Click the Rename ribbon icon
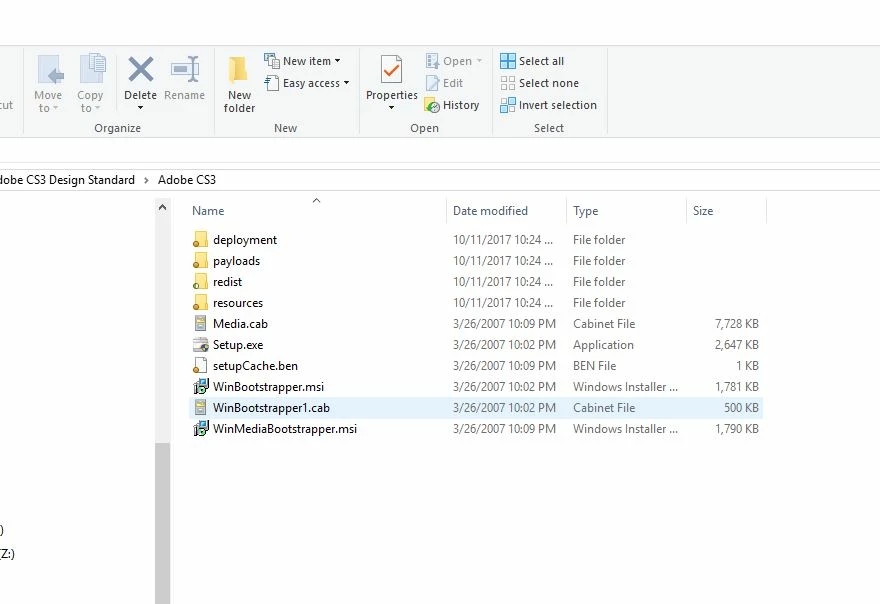Viewport: 880px width, 604px height. [185, 70]
